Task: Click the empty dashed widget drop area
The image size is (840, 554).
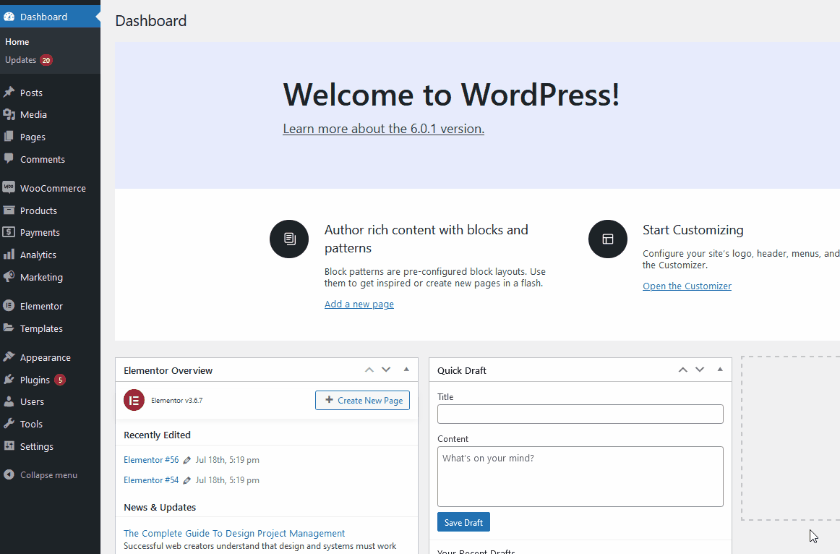Action: [791, 438]
